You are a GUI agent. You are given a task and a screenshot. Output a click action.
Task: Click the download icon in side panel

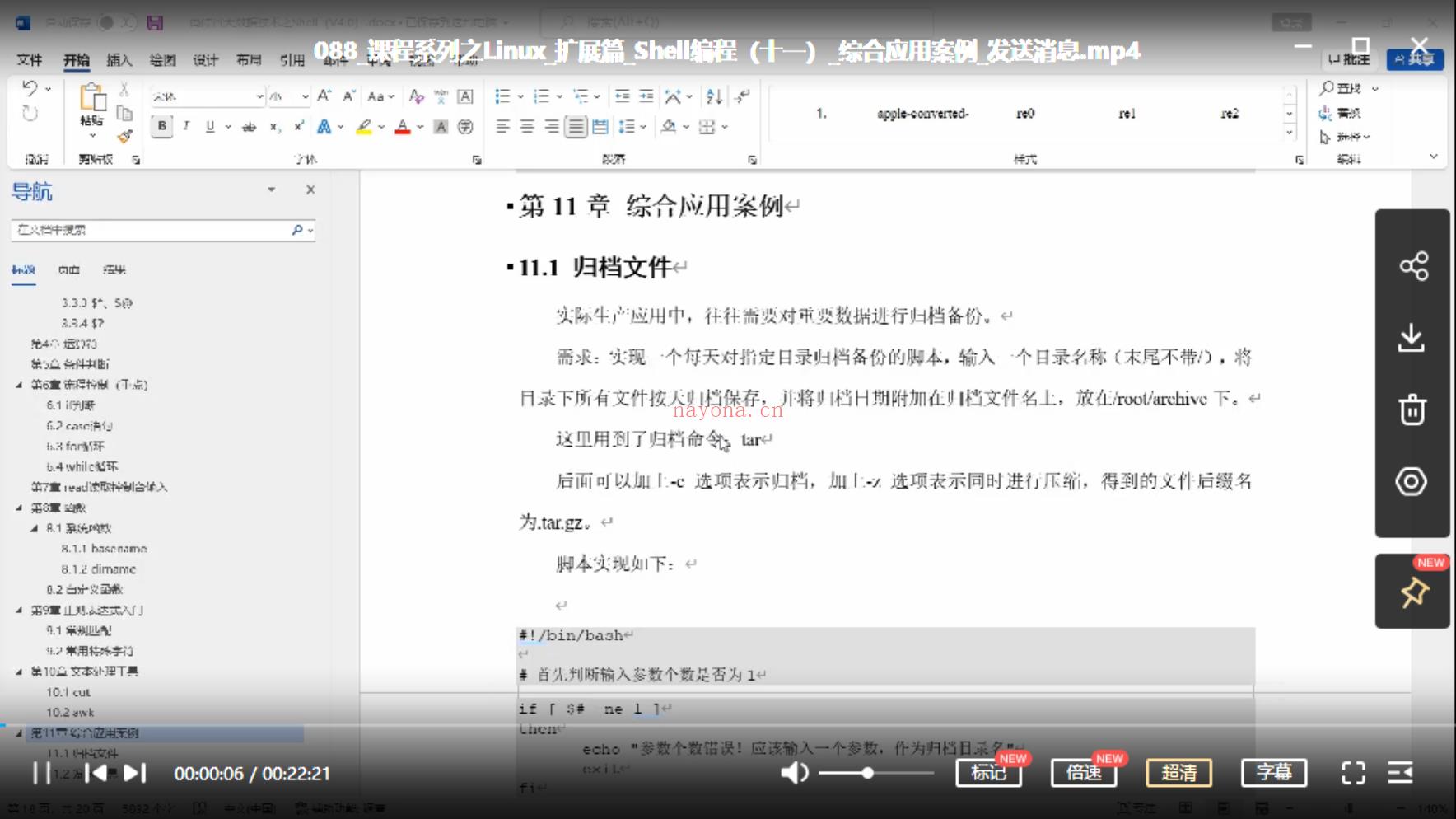(x=1412, y=338)
